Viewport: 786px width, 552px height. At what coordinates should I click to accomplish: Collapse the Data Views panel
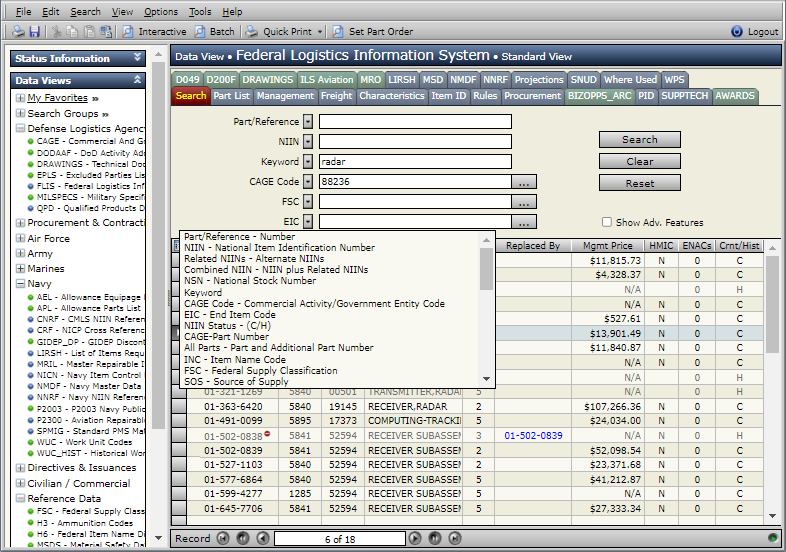(137, 80)
